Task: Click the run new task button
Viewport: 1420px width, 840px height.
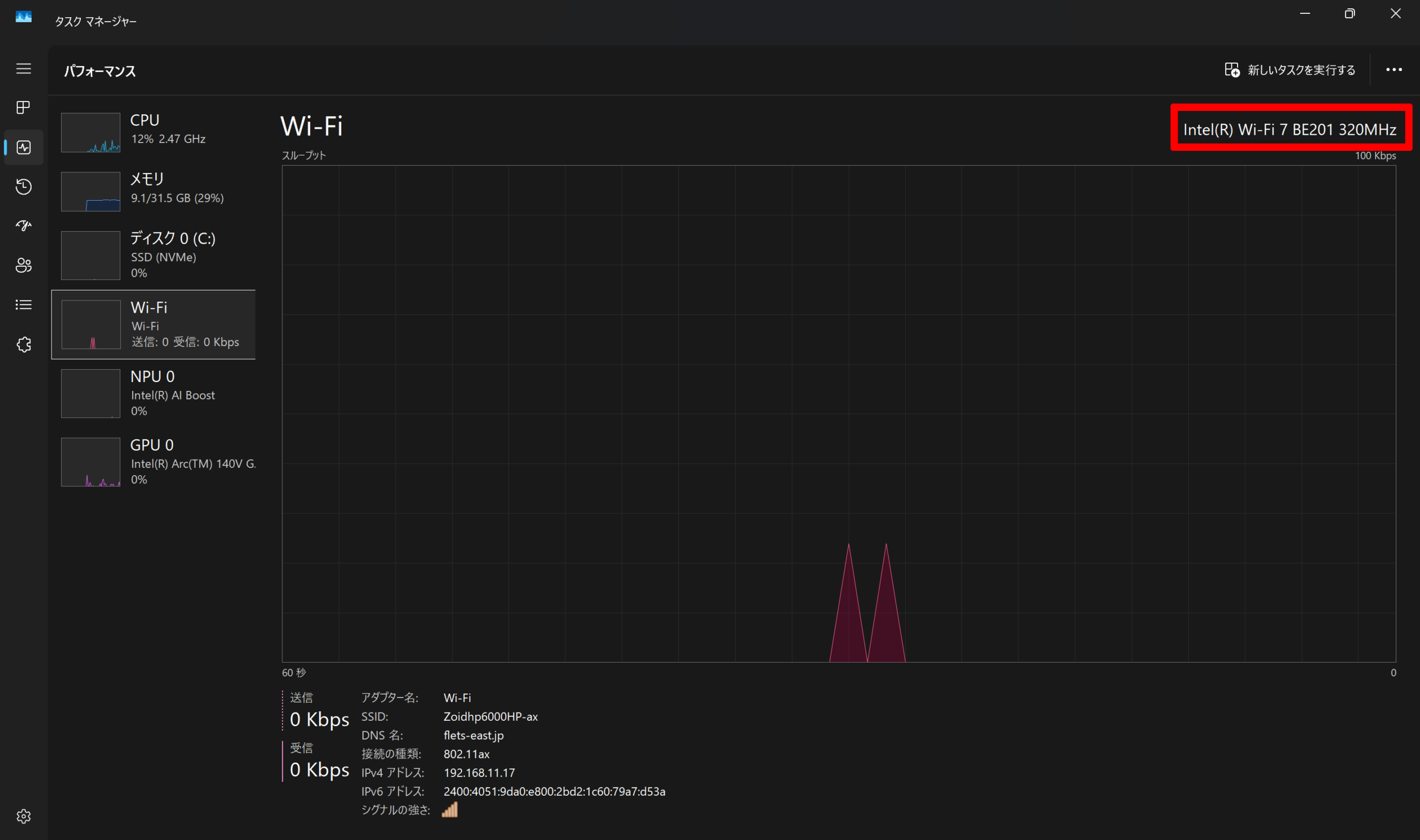Action: click(x=1290, y=70)
